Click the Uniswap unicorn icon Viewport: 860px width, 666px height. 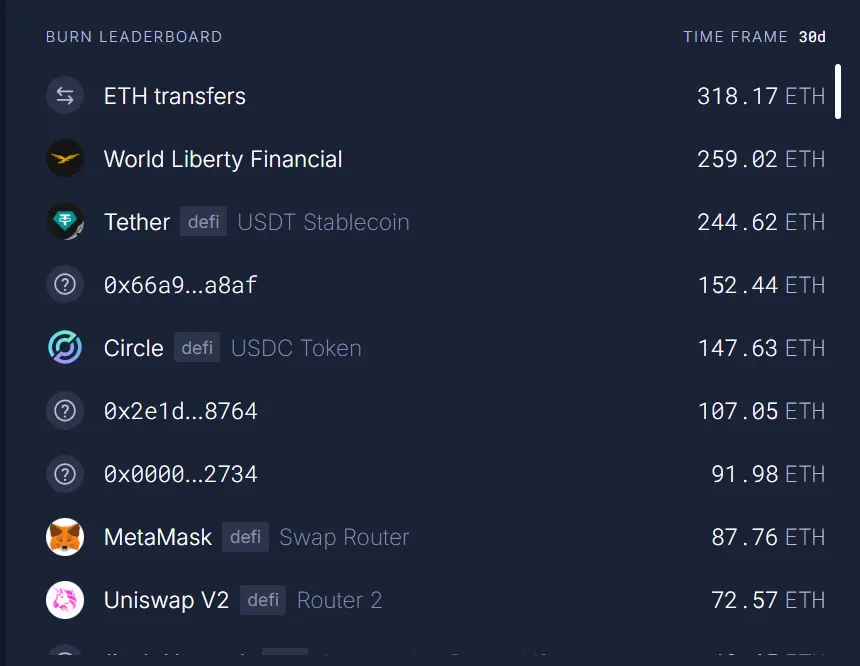point(65,600)
